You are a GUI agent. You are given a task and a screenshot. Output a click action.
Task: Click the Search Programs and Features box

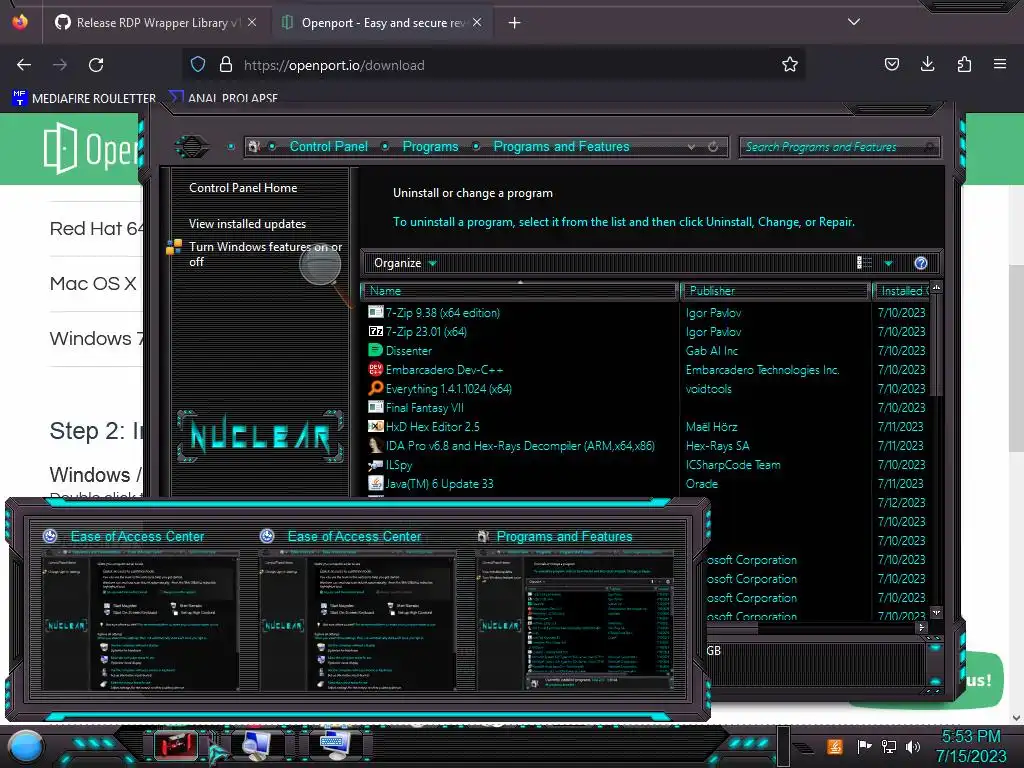(x=840, y=147)
